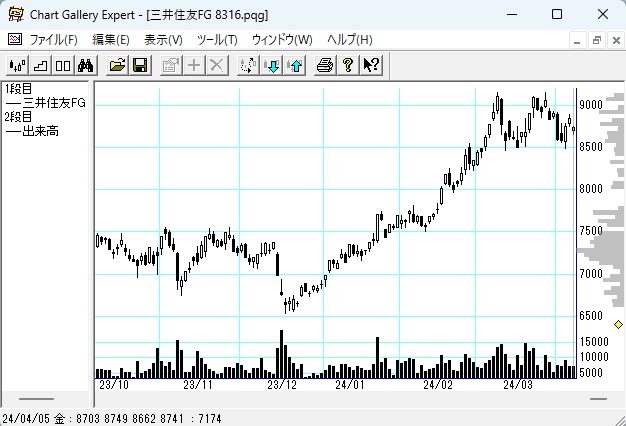Viewport: 626px width, 426px height.
Task: Click the step-line chart toolbar icon
Action: click(x=40, y=65)
